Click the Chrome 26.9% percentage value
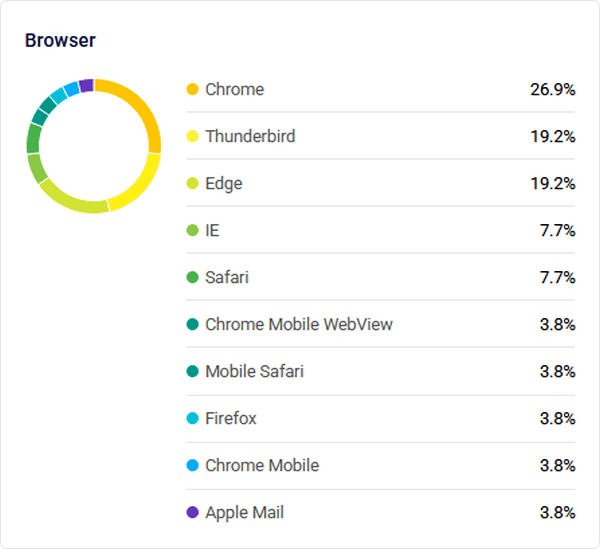This screenshot has height=549, width=600. 552,89
